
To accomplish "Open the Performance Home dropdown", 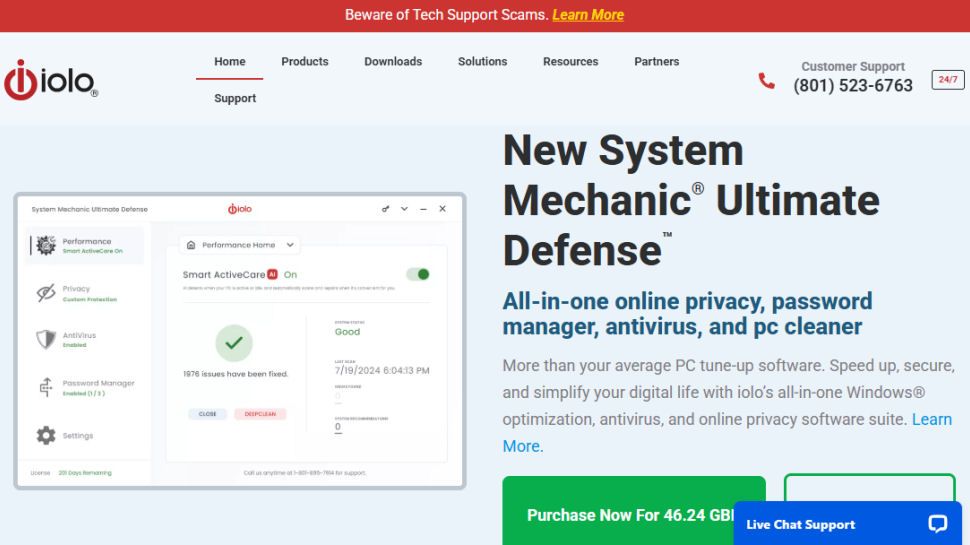I will coord(239,245).
